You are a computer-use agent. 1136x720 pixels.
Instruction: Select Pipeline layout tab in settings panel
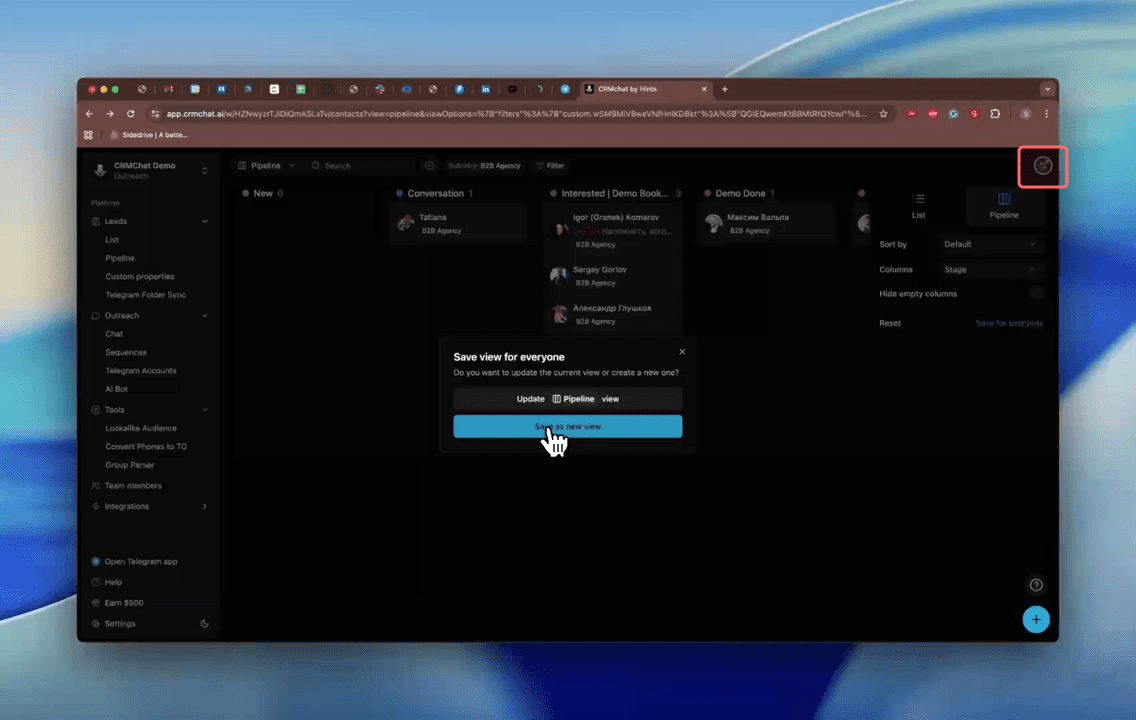tap(1003, 206)
